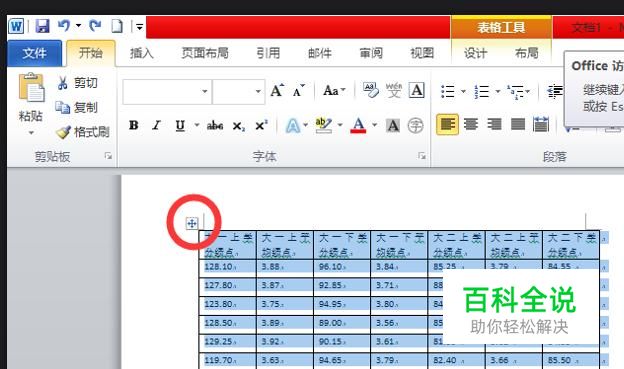This screenshot has height=369, width=624.
Task: Open underline style dropdown arrow
Action: coord(197,125)
